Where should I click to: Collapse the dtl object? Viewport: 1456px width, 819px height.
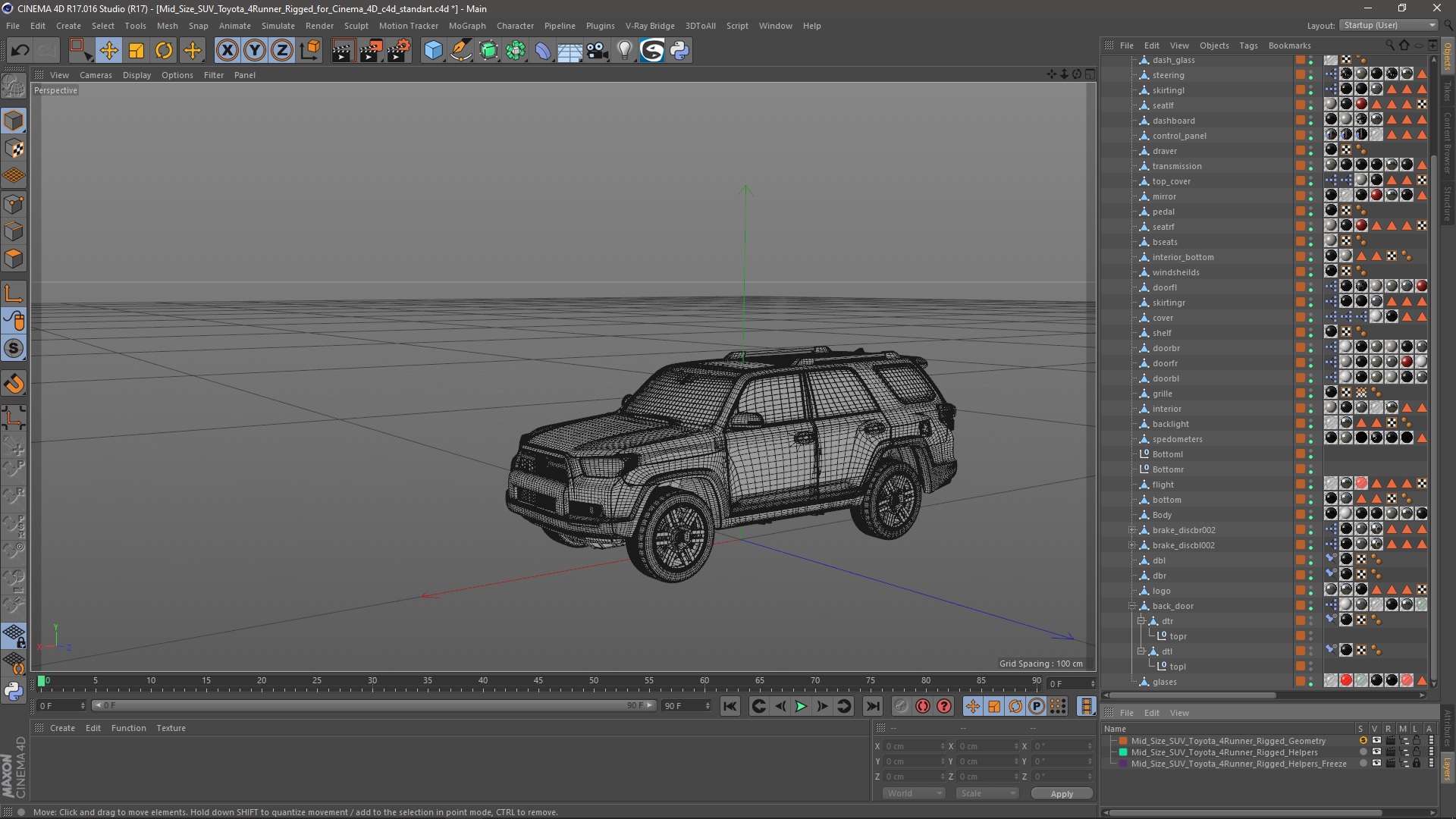pyautogui.click(x=1141, y=651)
